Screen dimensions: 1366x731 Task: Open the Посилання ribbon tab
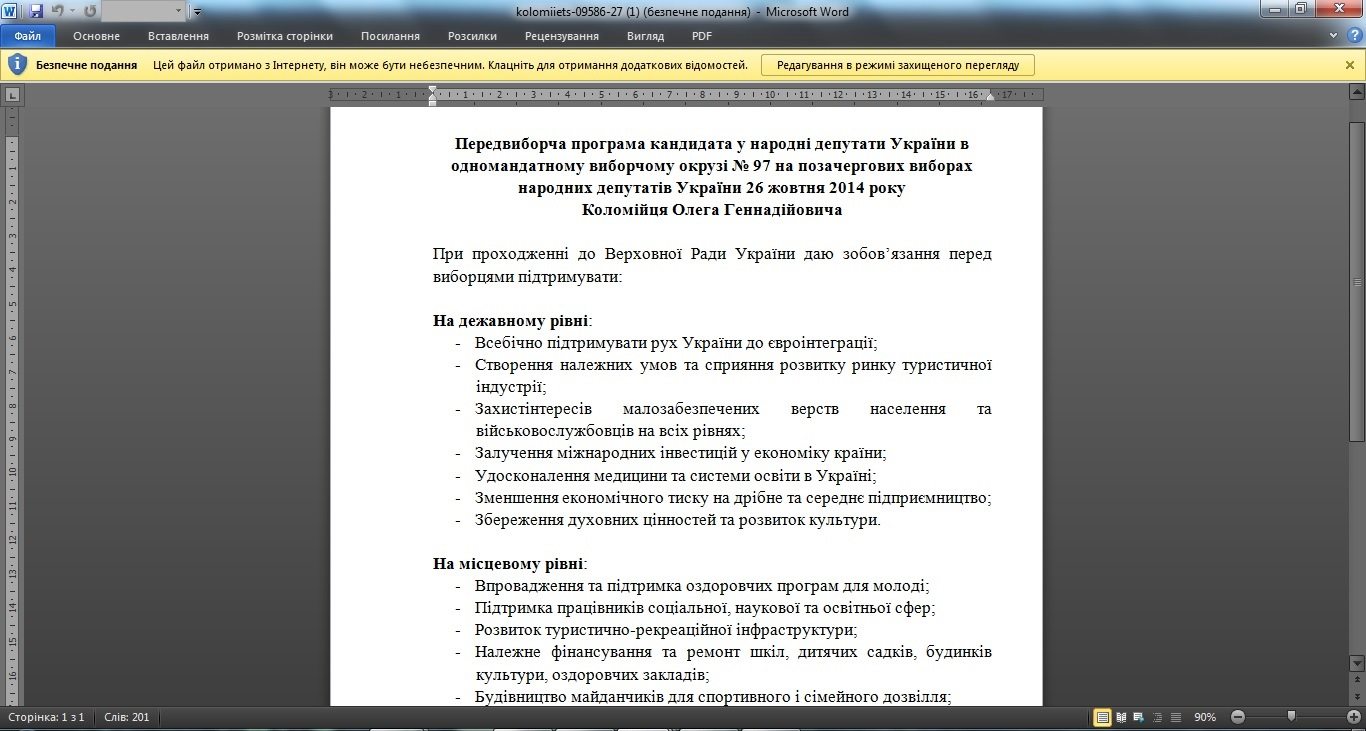pos(390,36)
